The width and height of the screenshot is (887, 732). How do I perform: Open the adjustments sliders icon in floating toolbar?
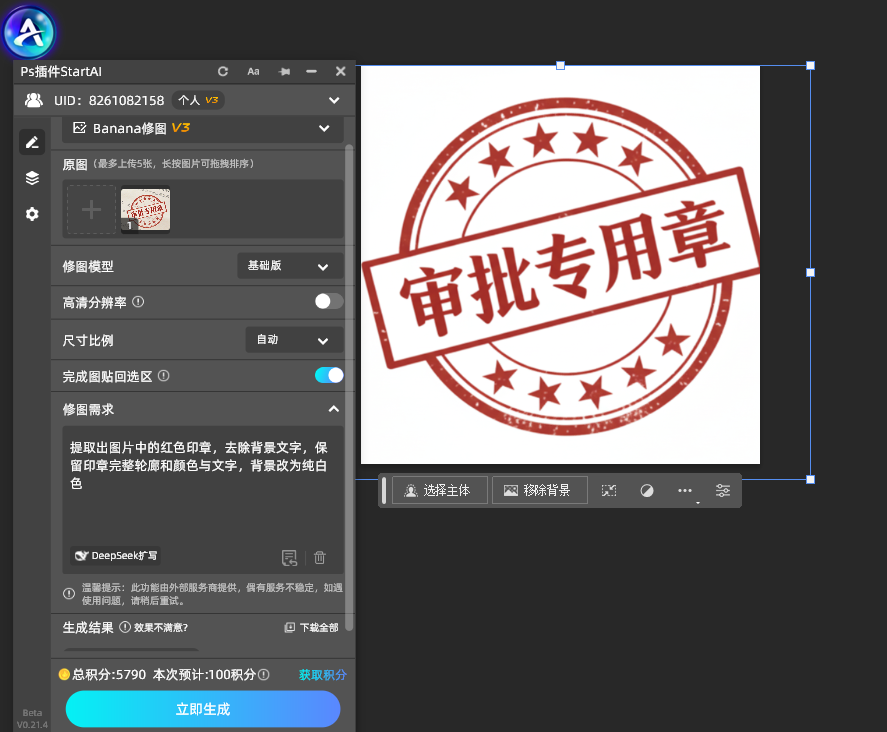click(x=723, y=490)
